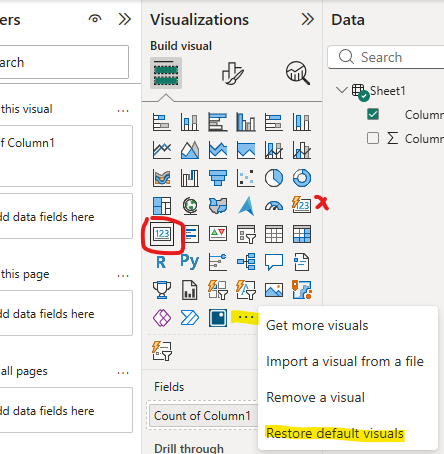The height and width of the screenshot is (454, 444).
Task: Select the smart narrative visual
Action: point(302,262)
